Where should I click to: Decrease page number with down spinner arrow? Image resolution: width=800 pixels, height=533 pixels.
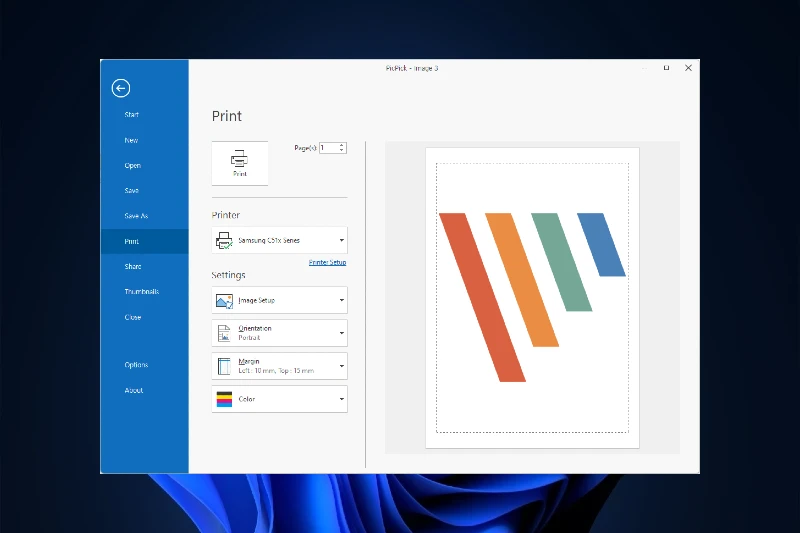[x=342, y=150]
